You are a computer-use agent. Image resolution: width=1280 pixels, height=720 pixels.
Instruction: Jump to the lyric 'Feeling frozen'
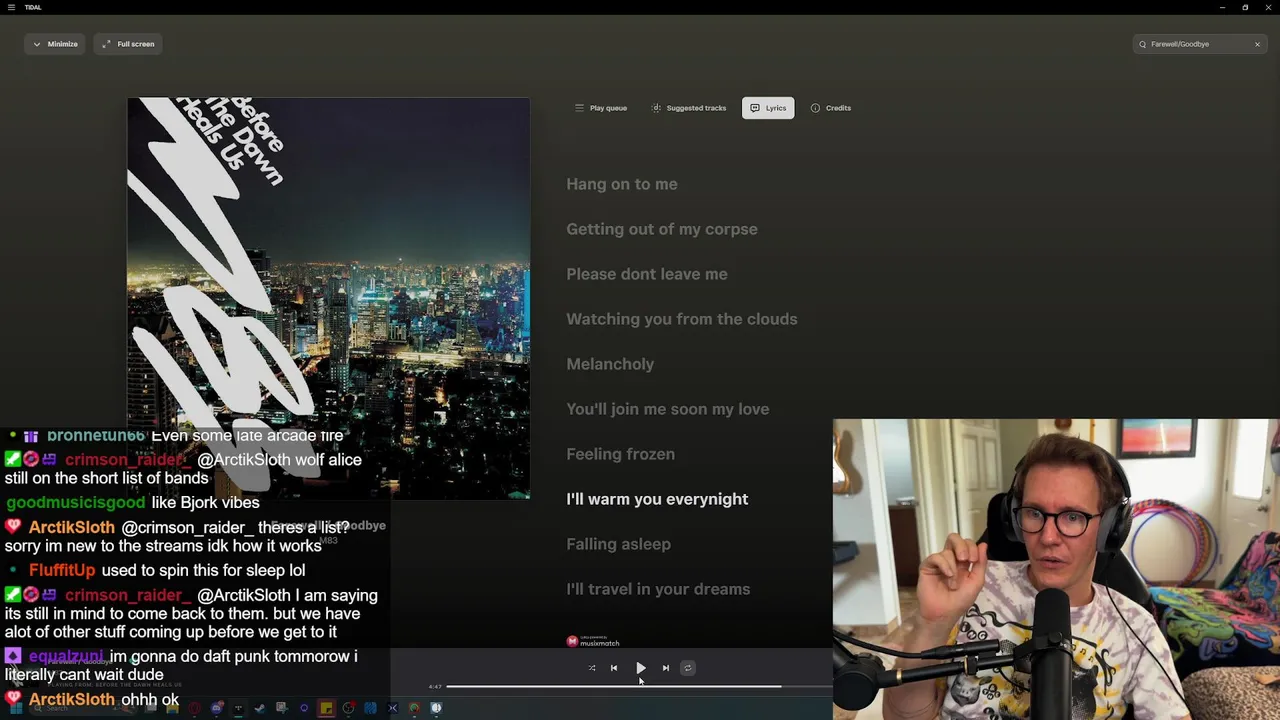click(x=621, y=454)
